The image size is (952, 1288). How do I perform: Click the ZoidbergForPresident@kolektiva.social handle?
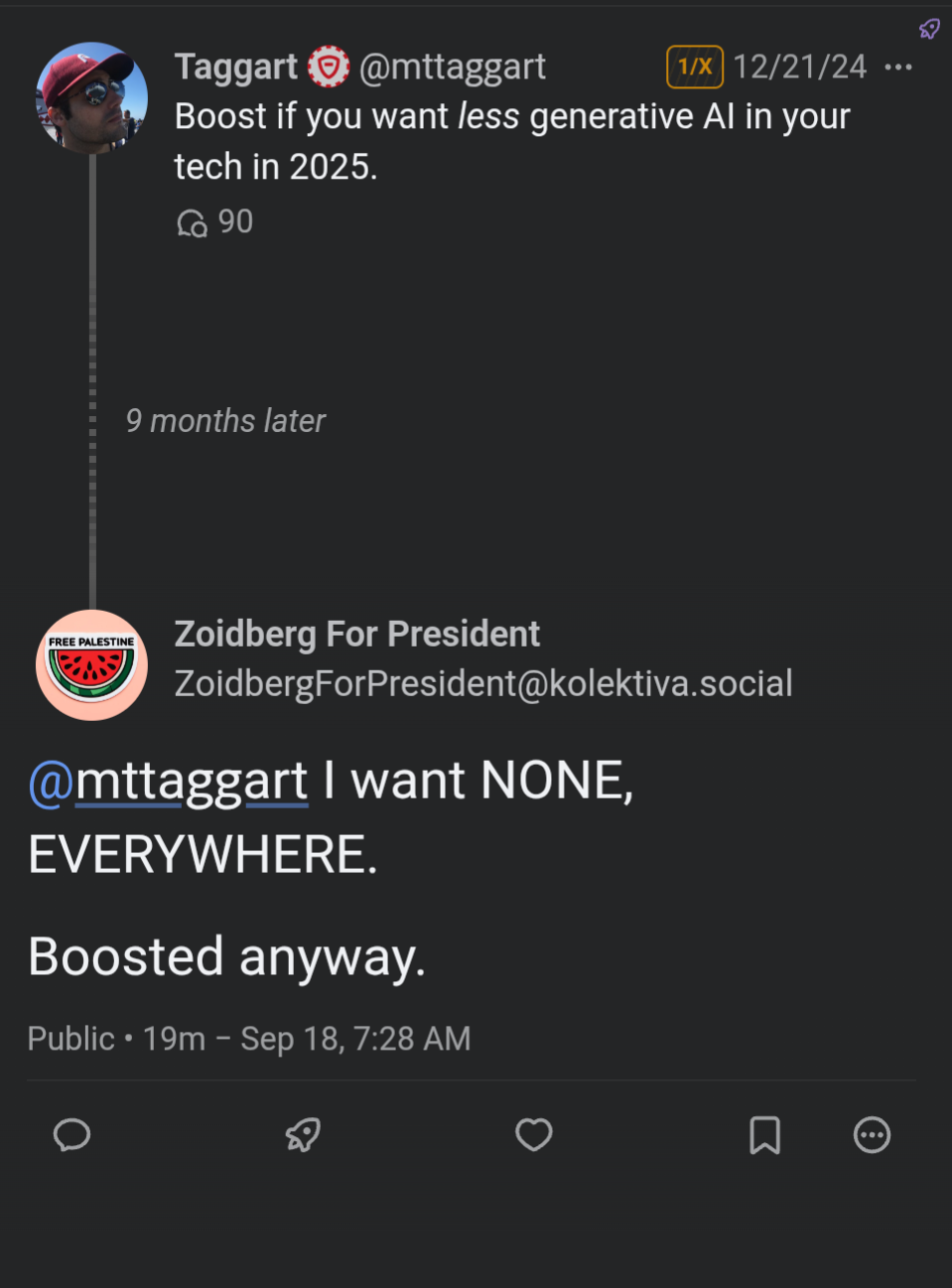pos(483,684)
